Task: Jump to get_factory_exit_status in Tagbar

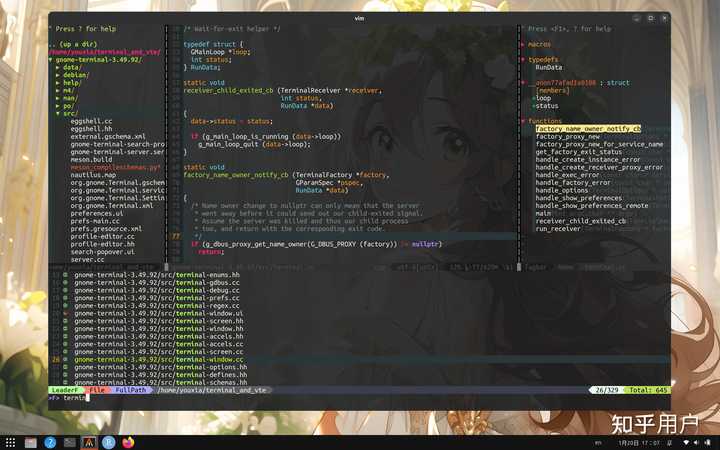Action: pos(579,152)
